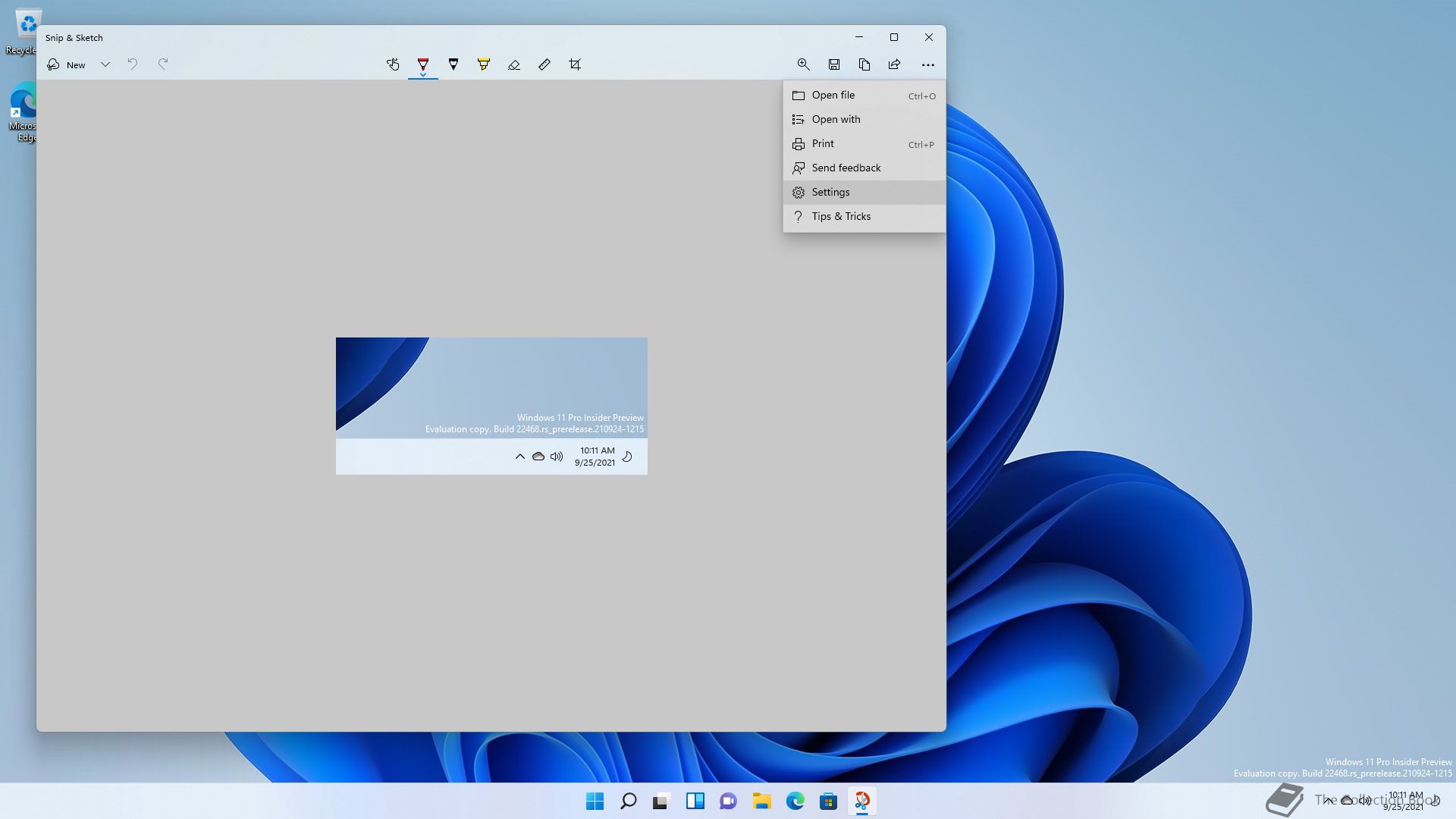Select the Touch Writing tool
The width and height of the screenshot is (1456, 819).
(x=393, y=64)
